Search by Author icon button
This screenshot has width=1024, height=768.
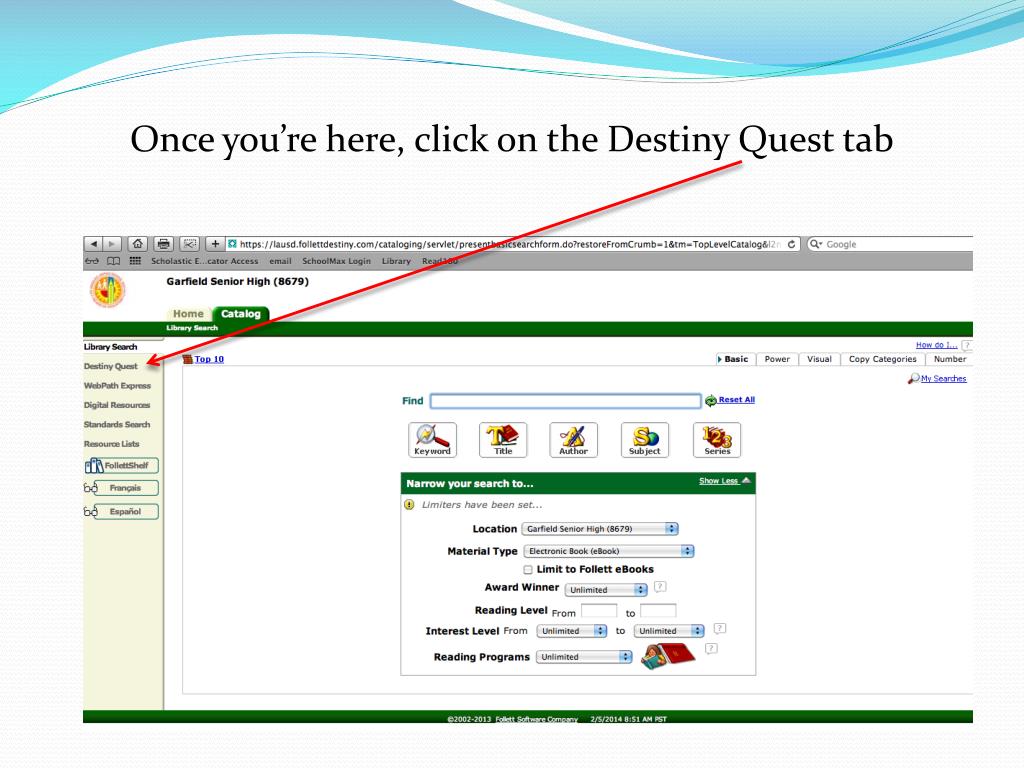pos(573,440)
